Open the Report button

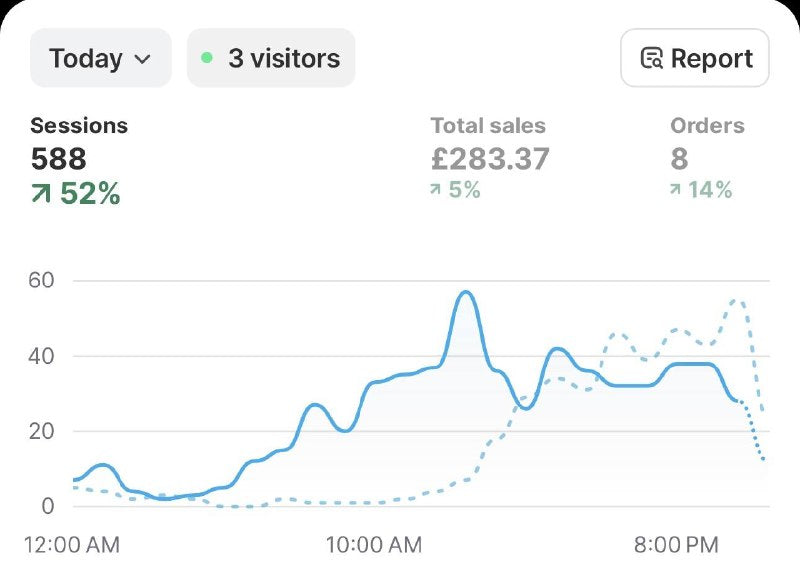[694, 58]
